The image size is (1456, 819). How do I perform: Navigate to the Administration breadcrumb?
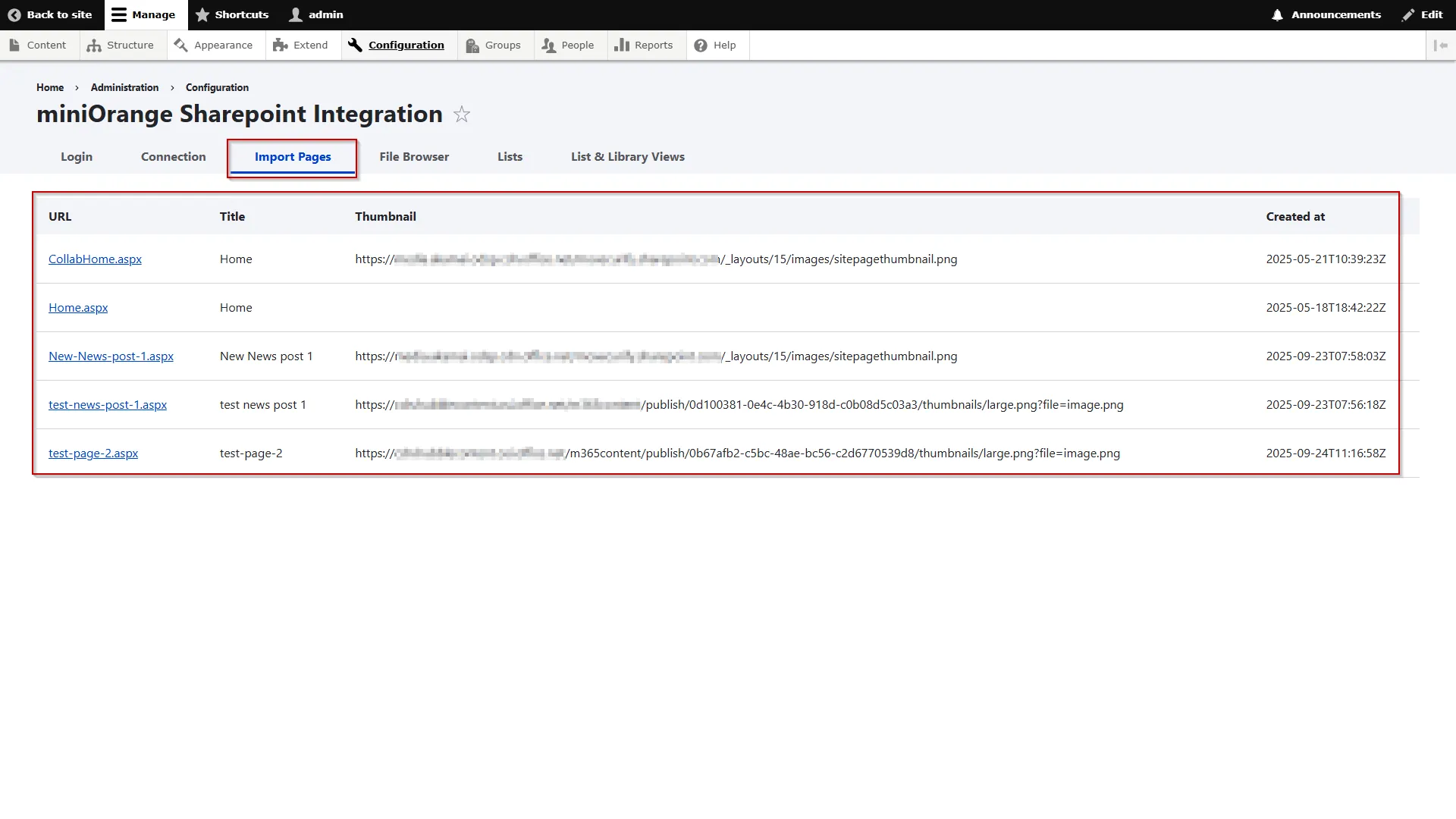pos(124,87)
